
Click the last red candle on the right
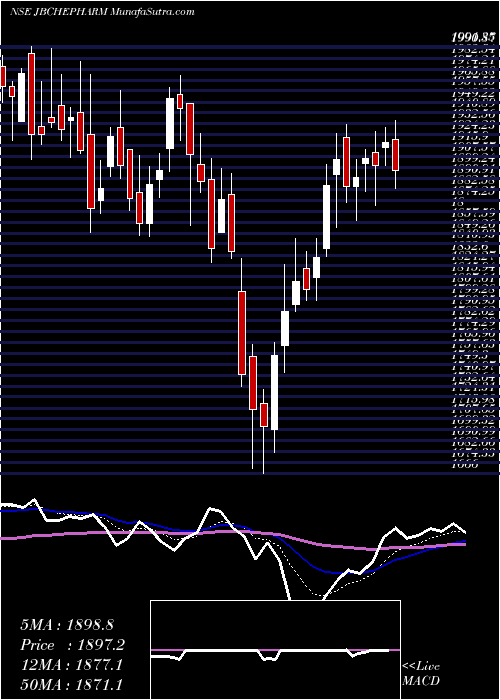(x=395, y=154)
